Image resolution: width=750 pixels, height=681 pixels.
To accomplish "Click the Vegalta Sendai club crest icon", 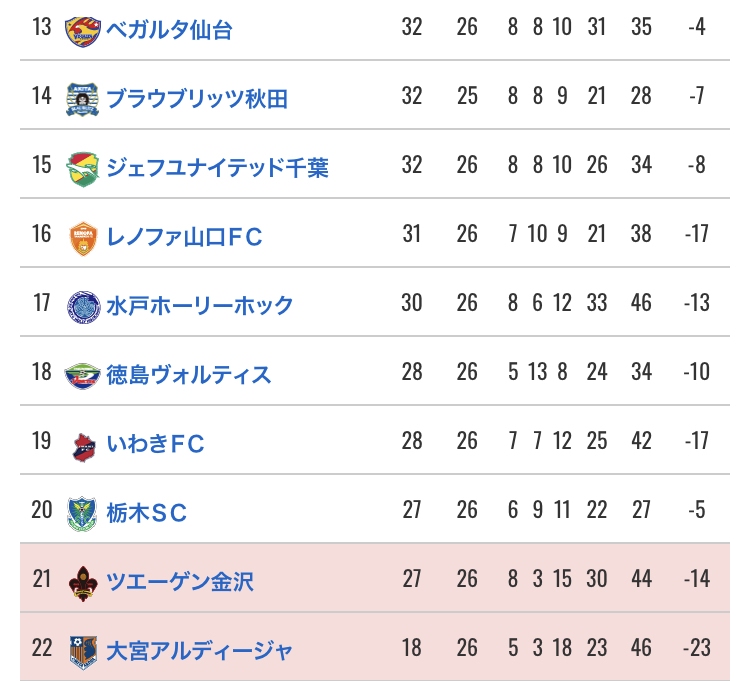I will (83, 30).
